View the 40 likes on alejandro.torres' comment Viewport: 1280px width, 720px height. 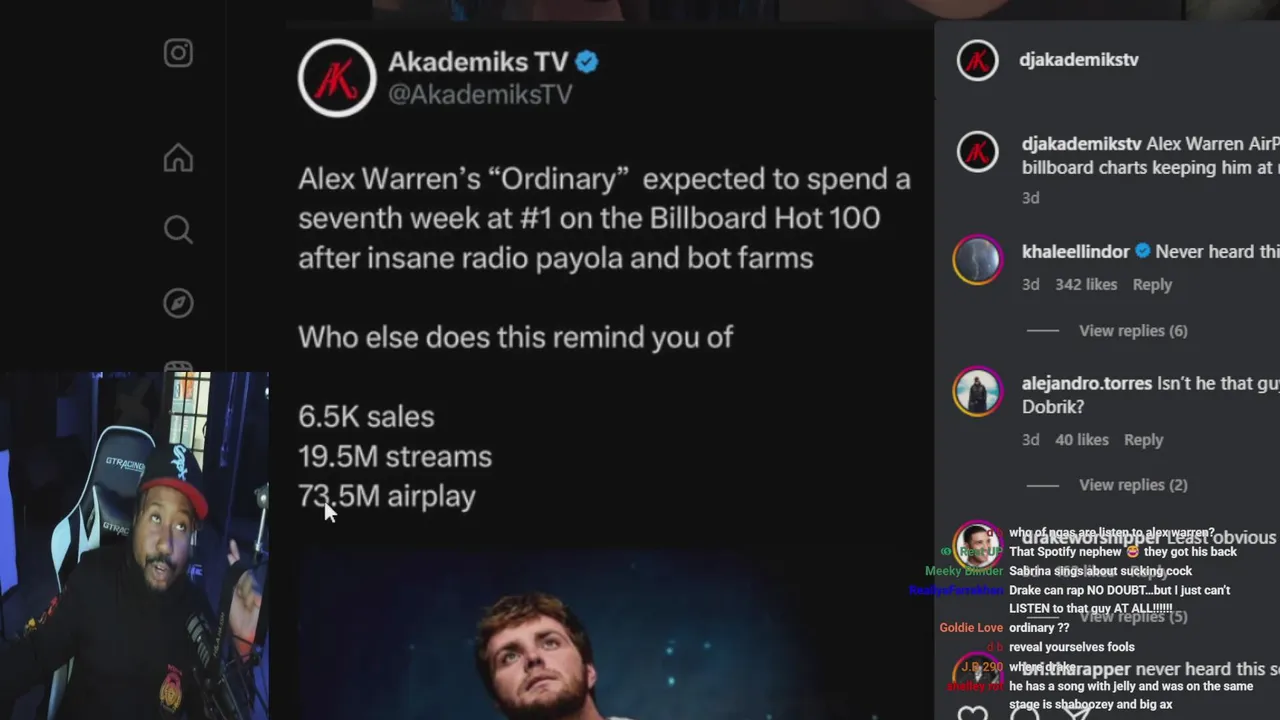(1082, 439)
